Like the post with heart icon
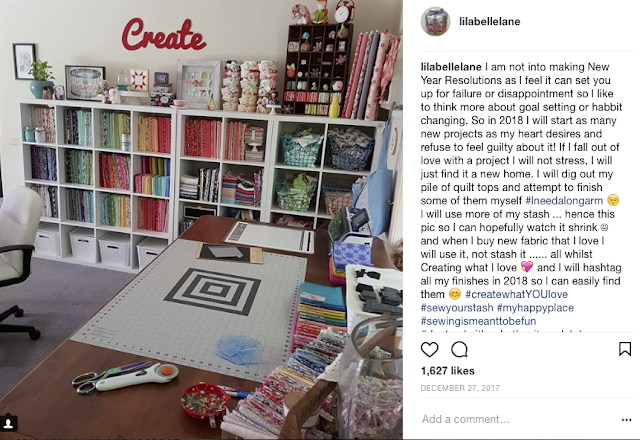The width and height of the screenshot is (640, 440). click(429, 350)
